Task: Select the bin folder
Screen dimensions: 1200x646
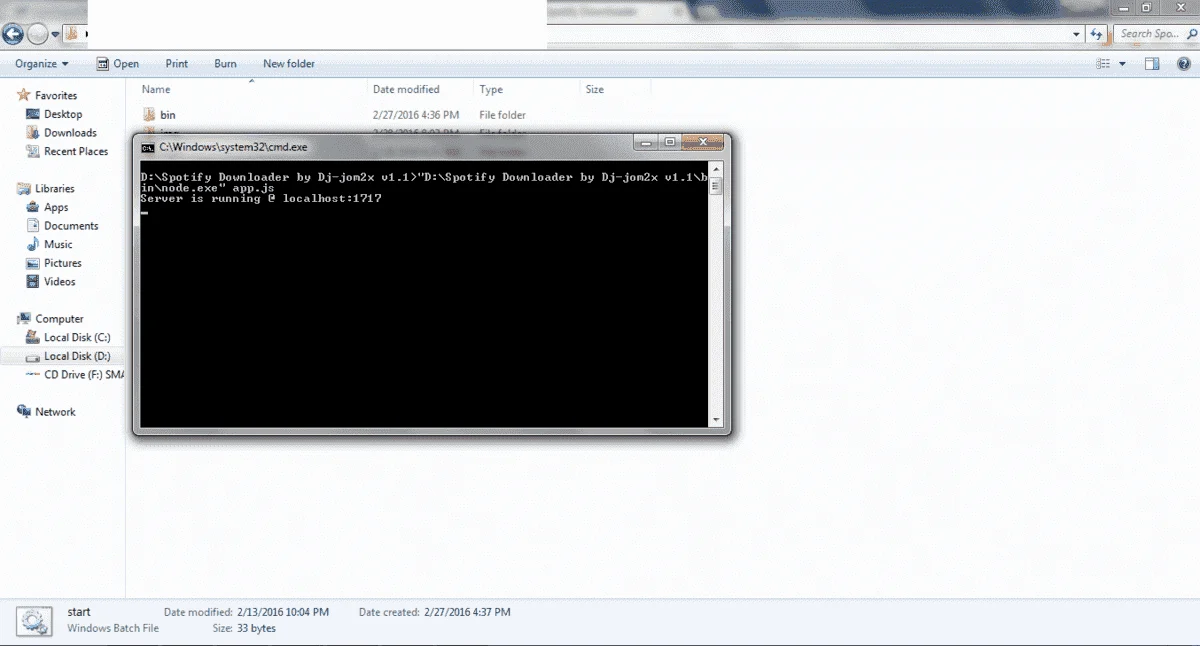Action: 160,115
